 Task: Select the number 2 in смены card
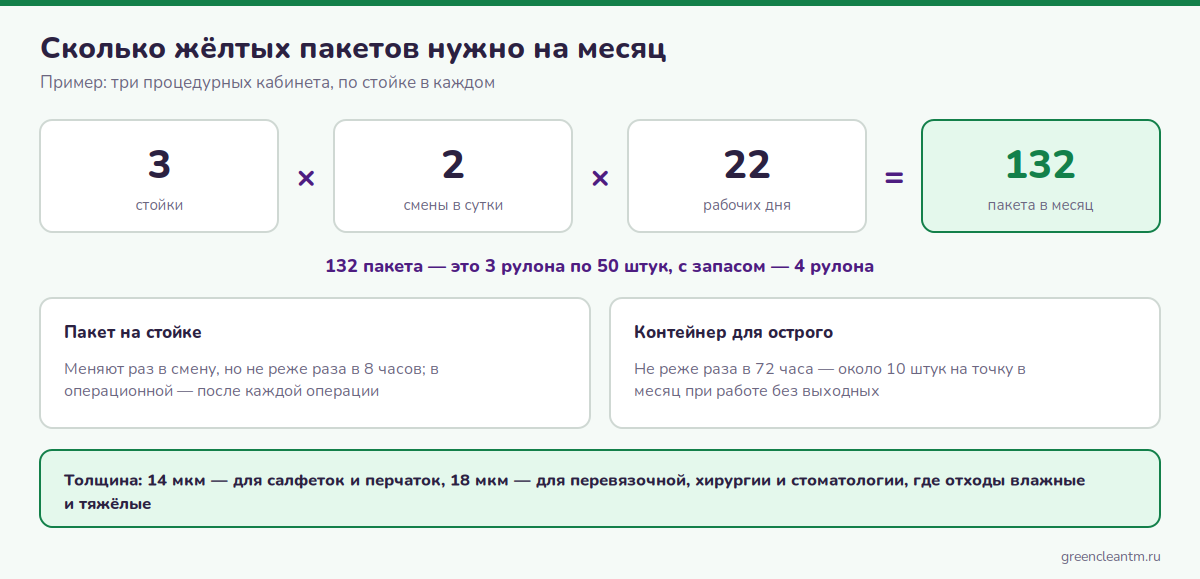[453, 165]
